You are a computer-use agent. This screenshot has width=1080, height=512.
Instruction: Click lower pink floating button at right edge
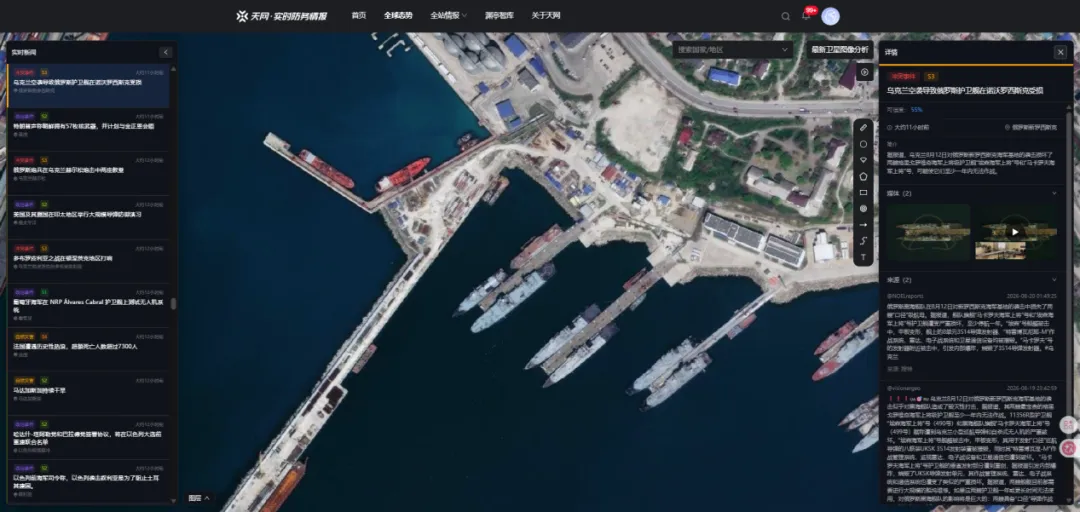(1070, 449)
